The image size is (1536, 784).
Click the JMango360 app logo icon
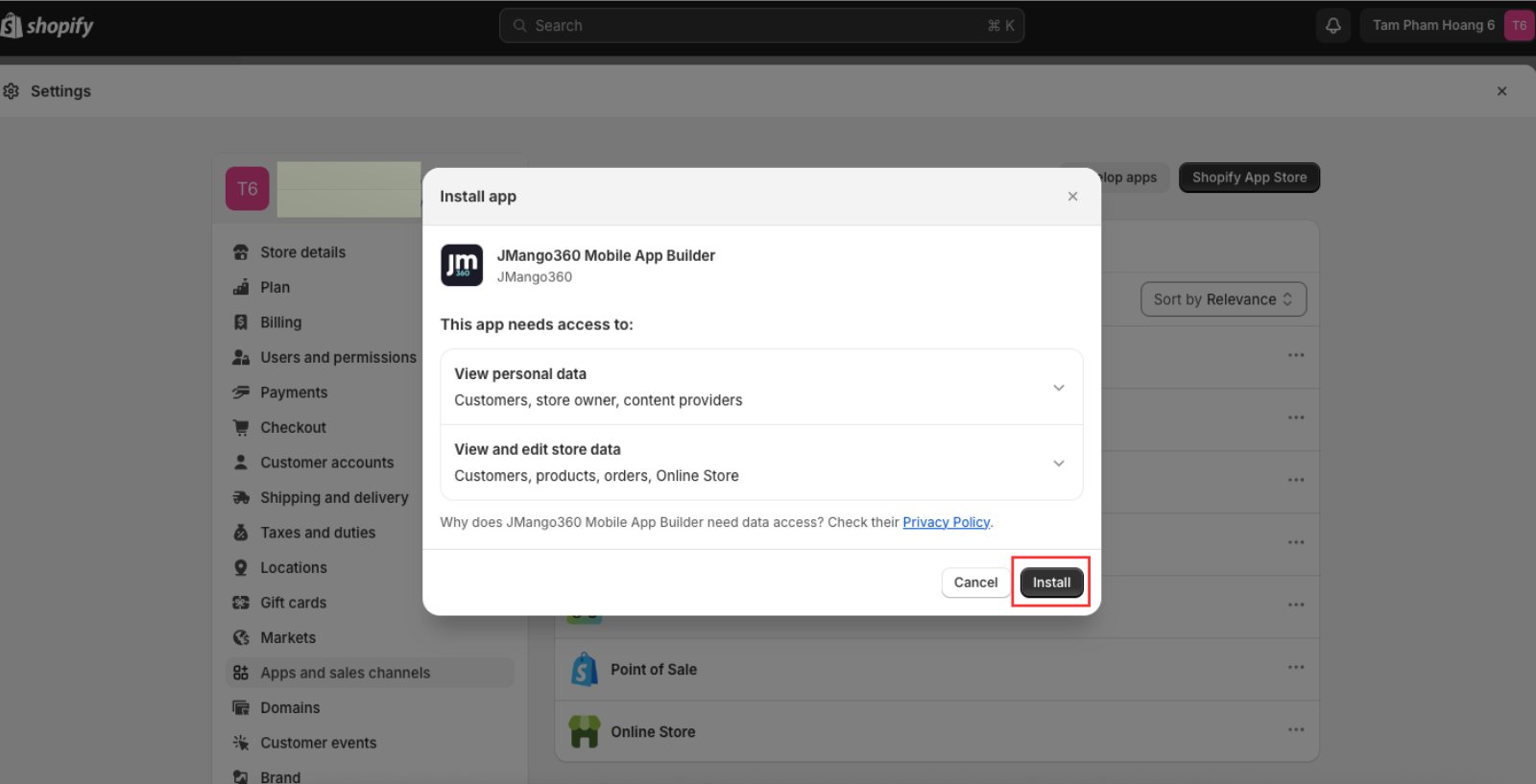click(462, 265)
